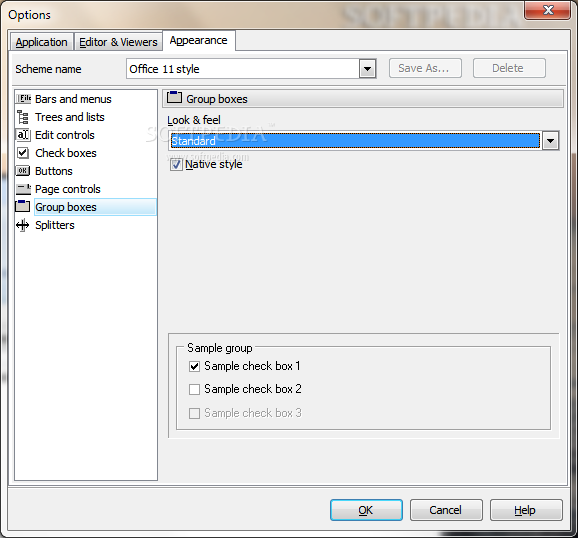This screenshot has width=578, height=538.
Task: Click the Standard look & feel field
Action: tap(355, 140)
